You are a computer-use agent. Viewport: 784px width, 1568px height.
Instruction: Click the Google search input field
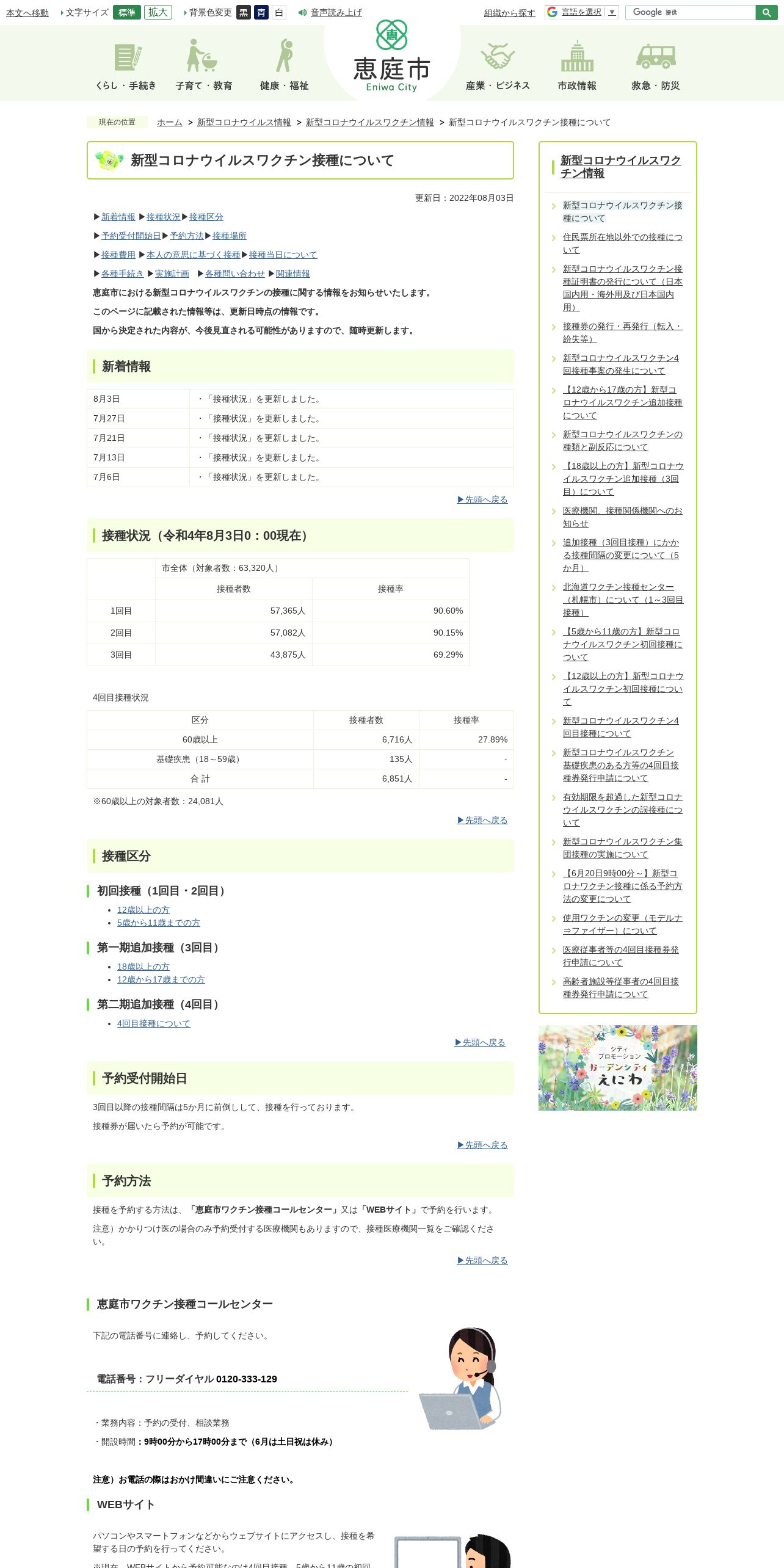691,12
